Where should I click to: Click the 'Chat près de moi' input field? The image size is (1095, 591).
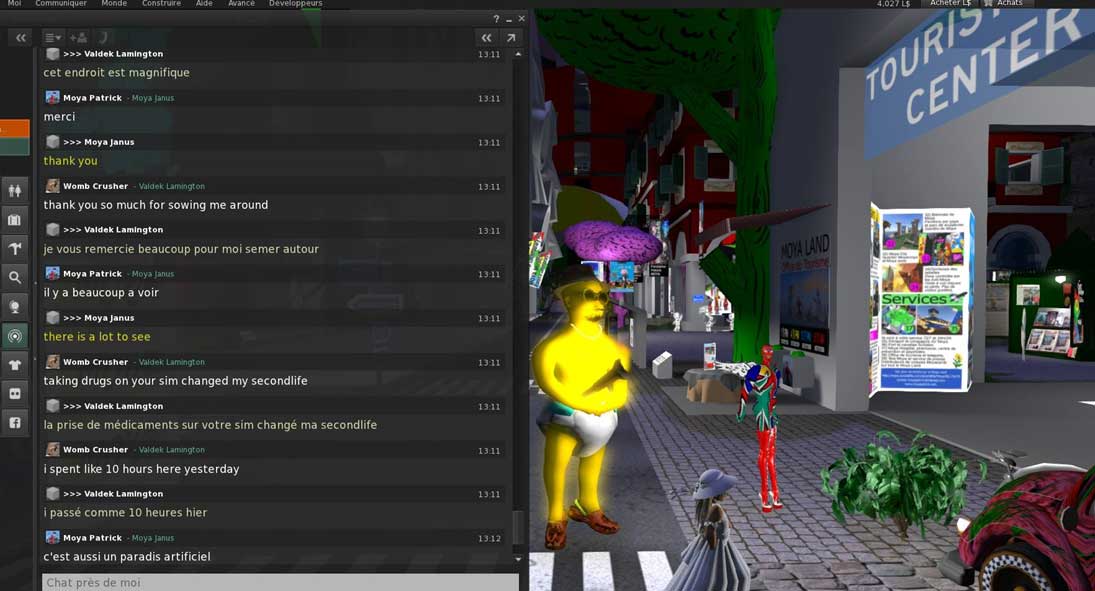(280, 582)
